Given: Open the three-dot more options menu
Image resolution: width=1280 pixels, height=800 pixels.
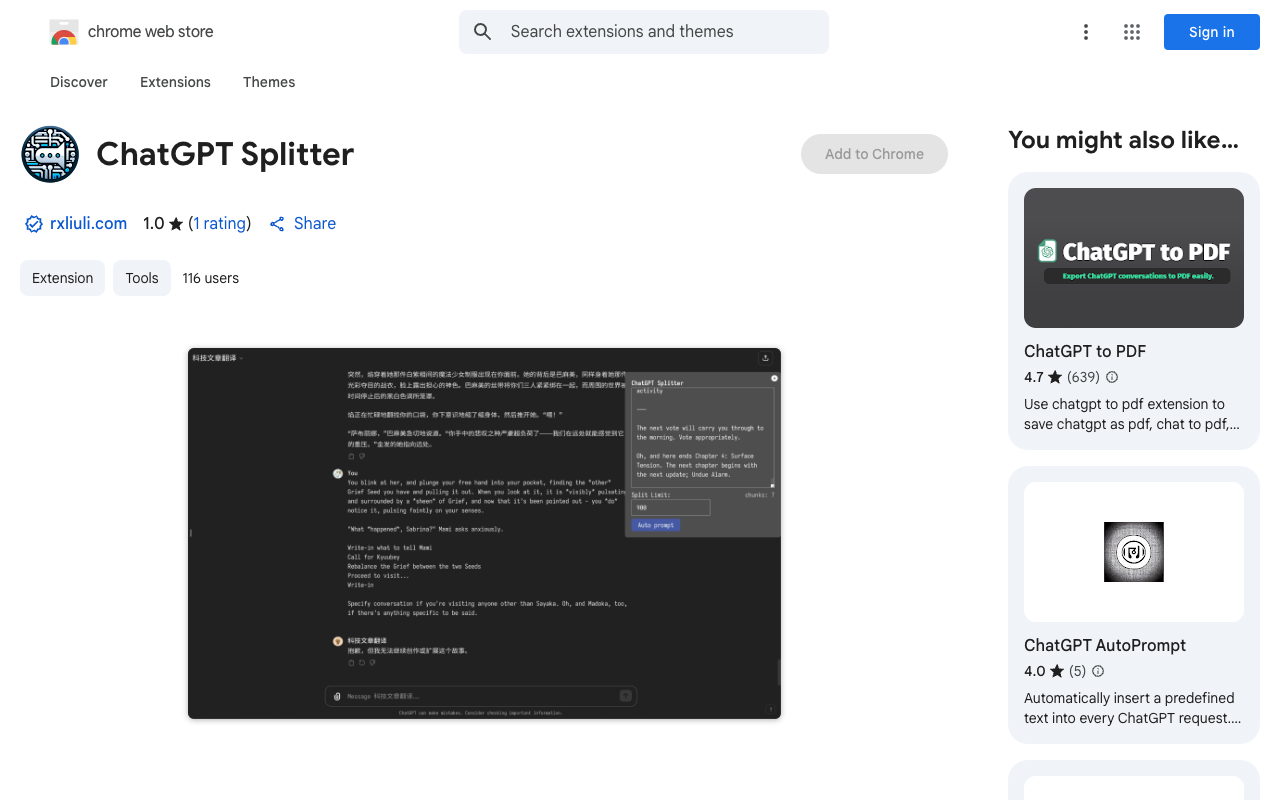Looking at the screenshot, I should [1085, 32].
